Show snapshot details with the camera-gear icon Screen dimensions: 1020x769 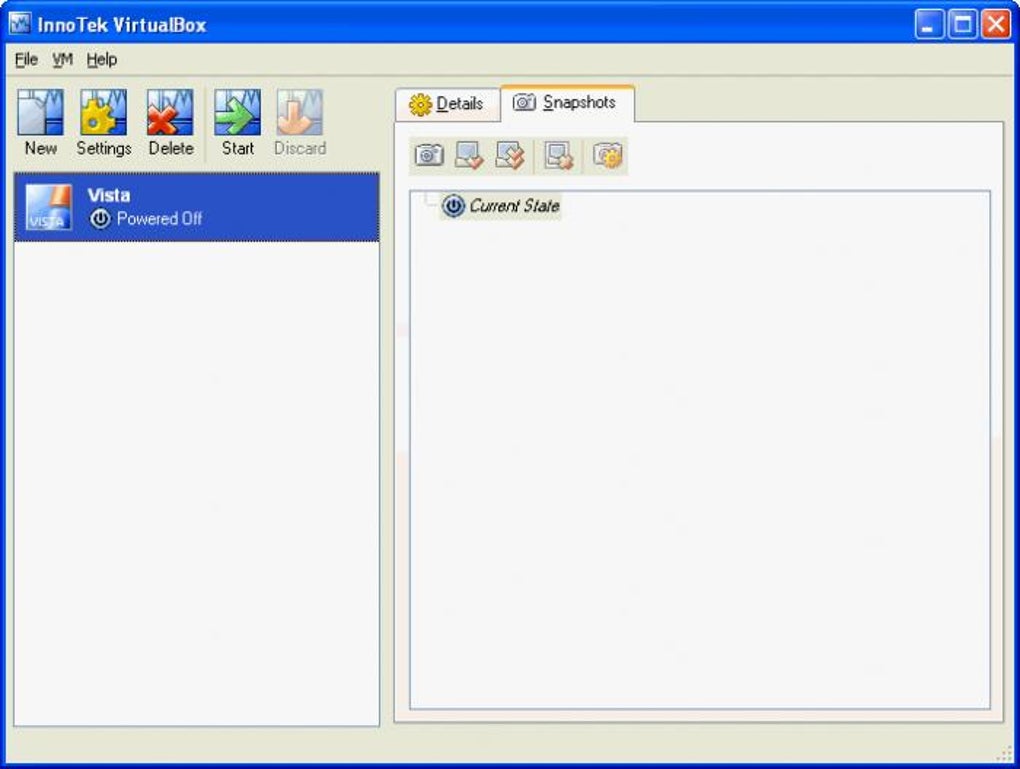pyautogui.click(x=608, y=155)
